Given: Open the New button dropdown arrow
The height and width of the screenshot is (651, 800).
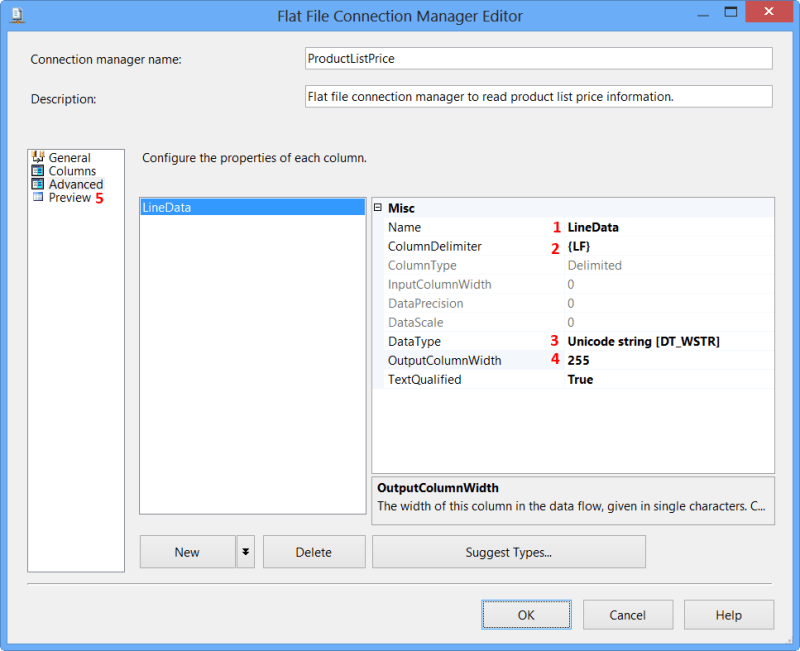Looking at the screenshot, I should [x=245, y=551].
